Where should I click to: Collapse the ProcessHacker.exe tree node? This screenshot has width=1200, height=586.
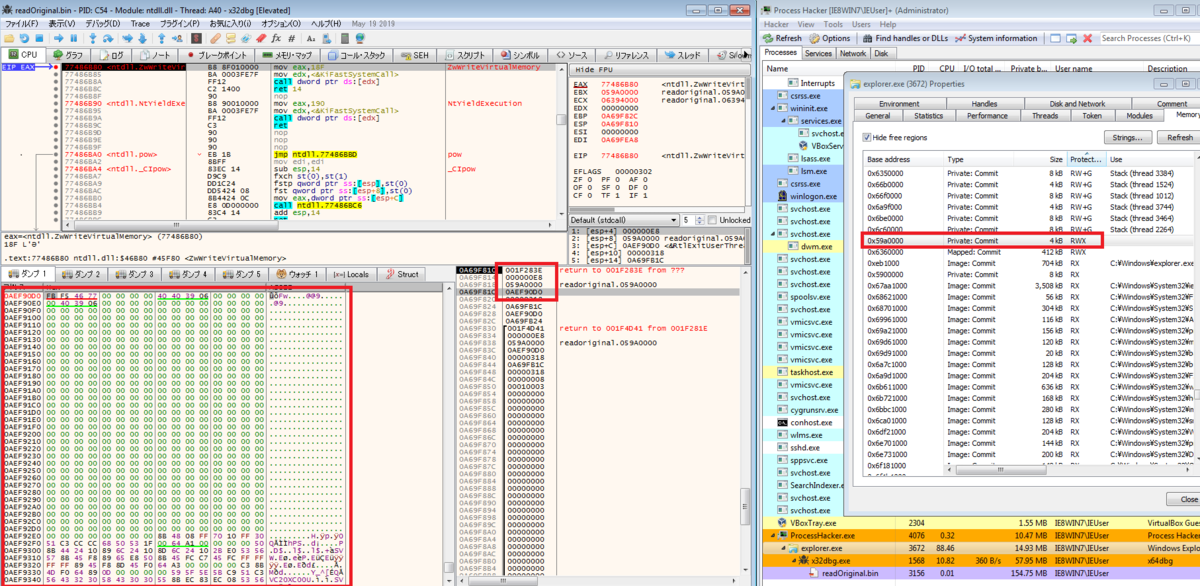click(x=773, y=536)
